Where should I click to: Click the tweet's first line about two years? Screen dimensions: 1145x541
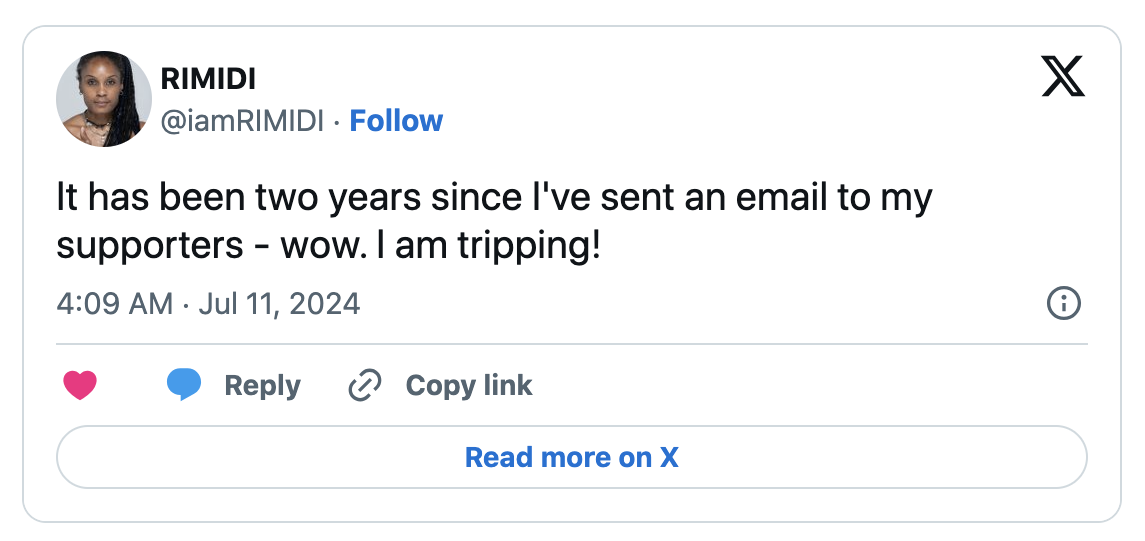point(494,198)
